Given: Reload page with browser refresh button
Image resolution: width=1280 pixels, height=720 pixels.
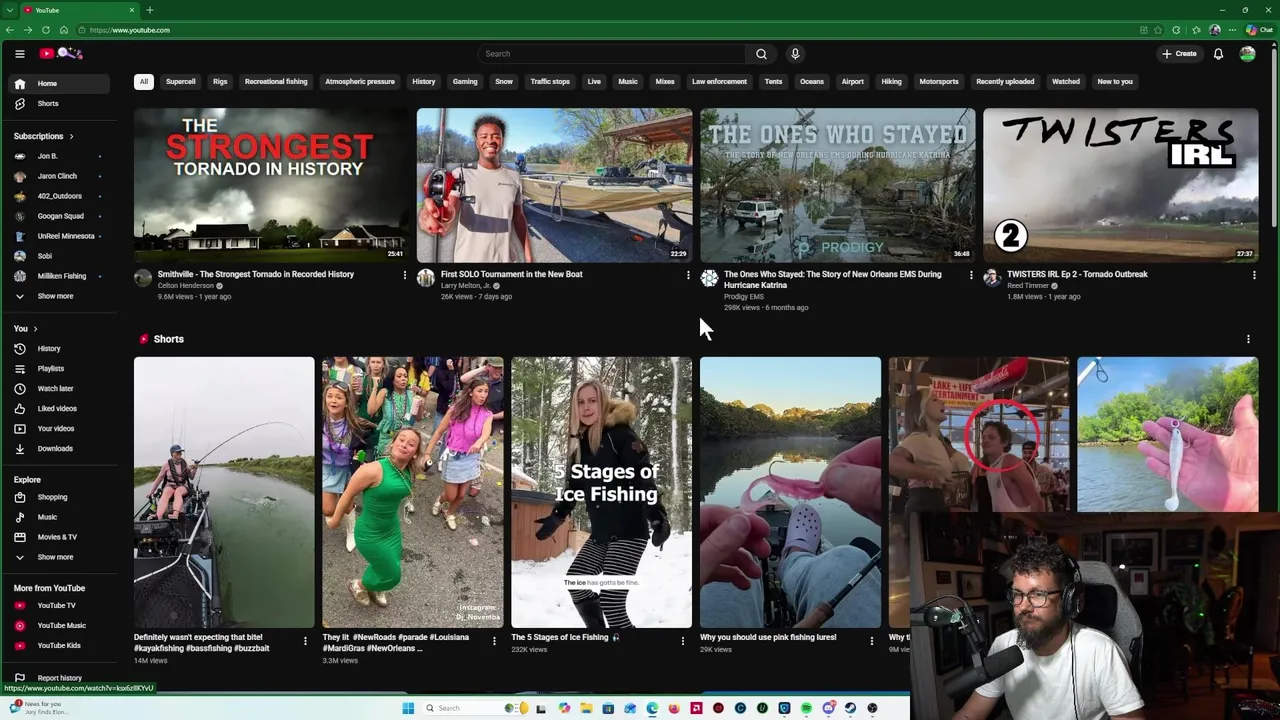Looking at the screenshot, I should tap(46, 30).
